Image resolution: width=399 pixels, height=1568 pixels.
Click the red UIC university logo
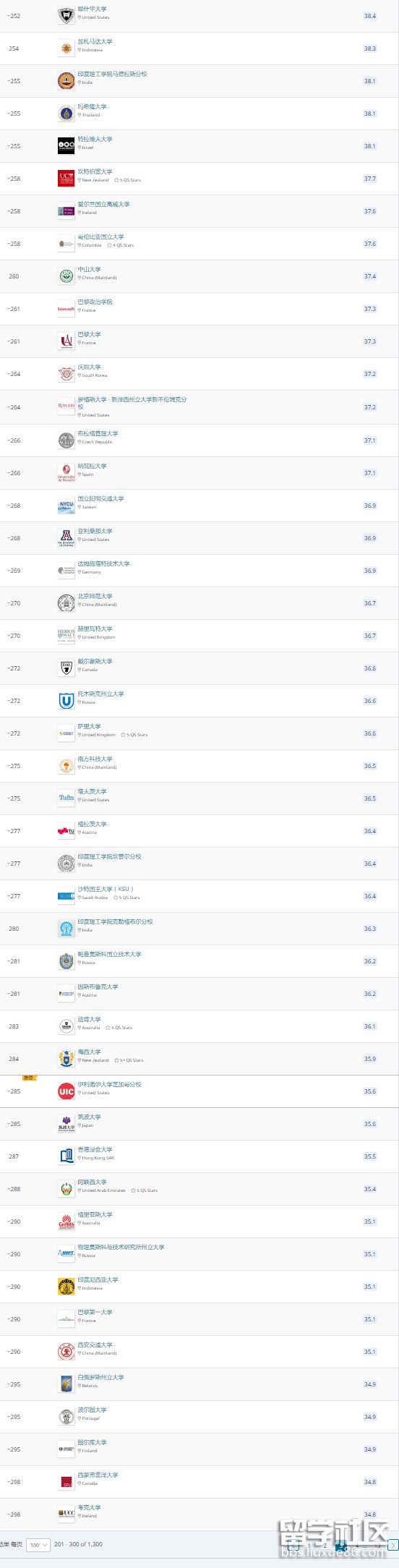pos(66,1091)
